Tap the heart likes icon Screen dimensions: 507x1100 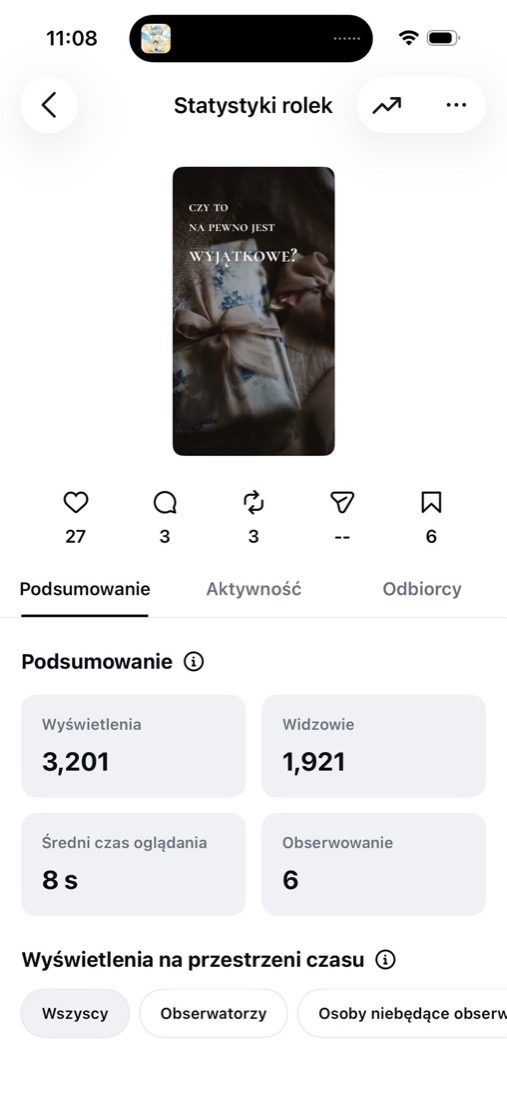pos(76,502)
